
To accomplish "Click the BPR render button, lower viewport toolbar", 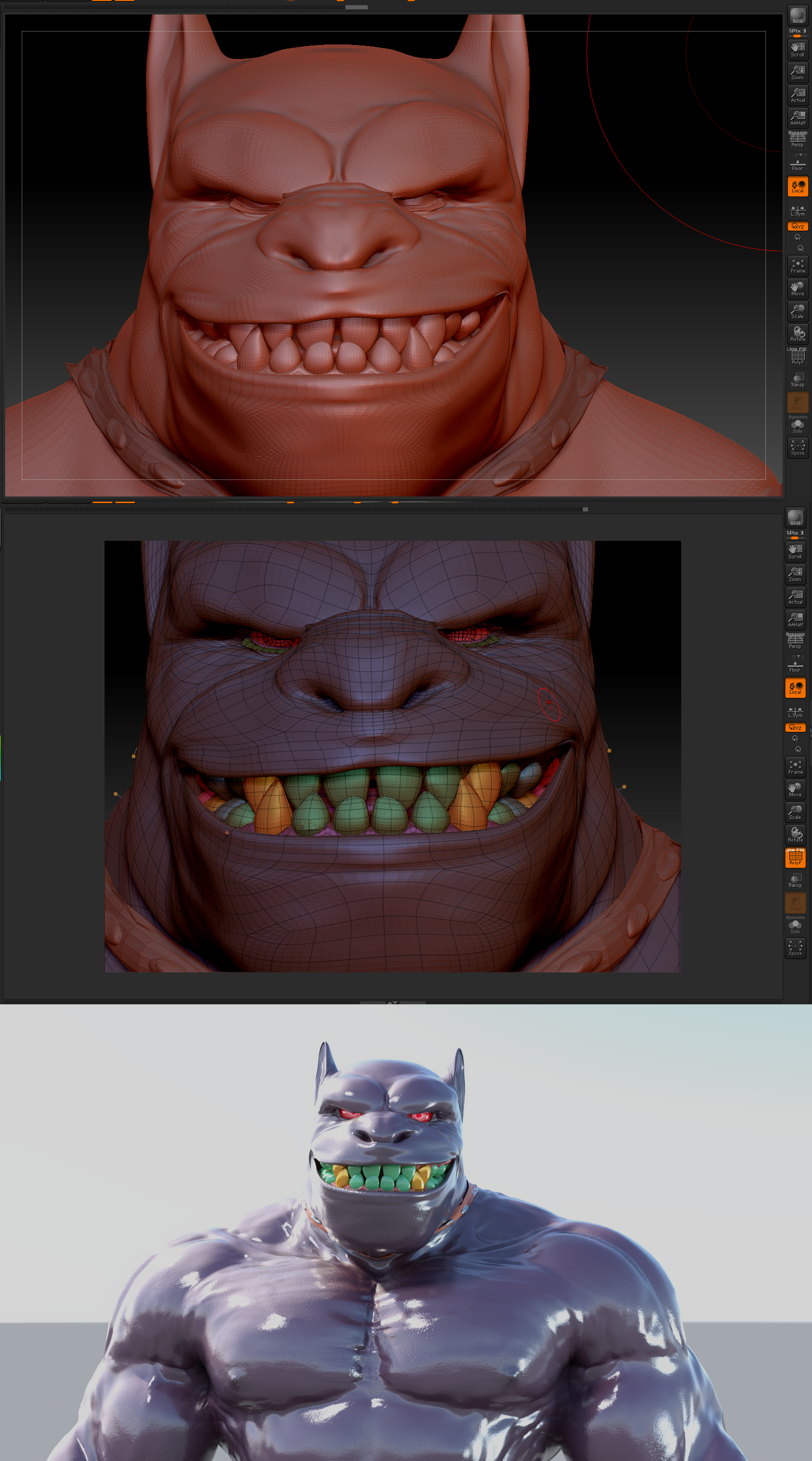I will coord(795,517).
